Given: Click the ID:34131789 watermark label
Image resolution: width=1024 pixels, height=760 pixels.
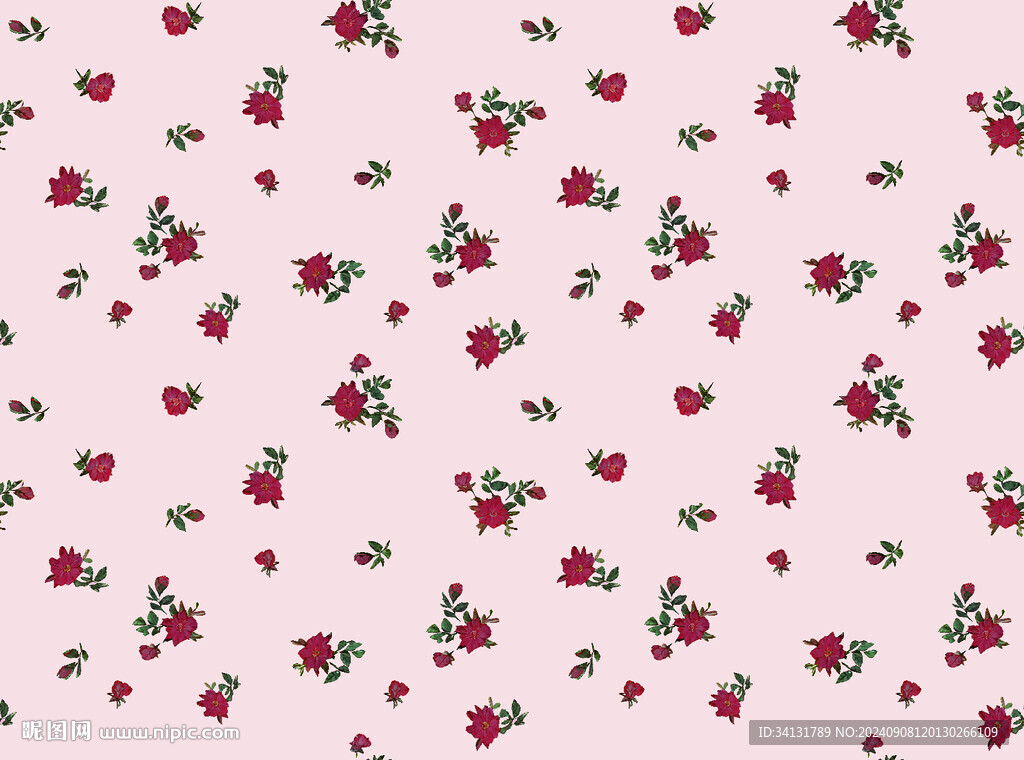Looking at the screenshot, I should (797, 733).
